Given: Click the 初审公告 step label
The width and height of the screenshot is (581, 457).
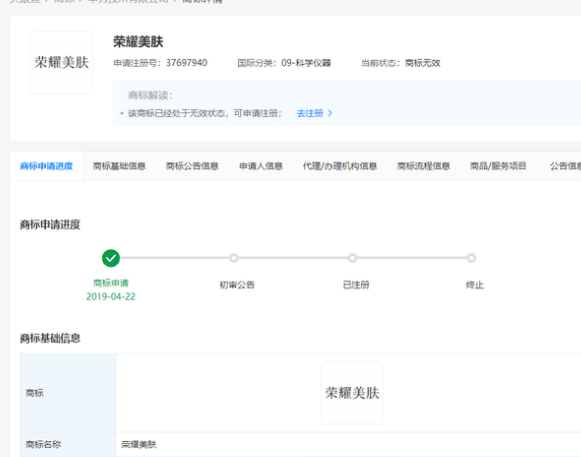Looking at the screenshot, I should [x=237, y=285].
